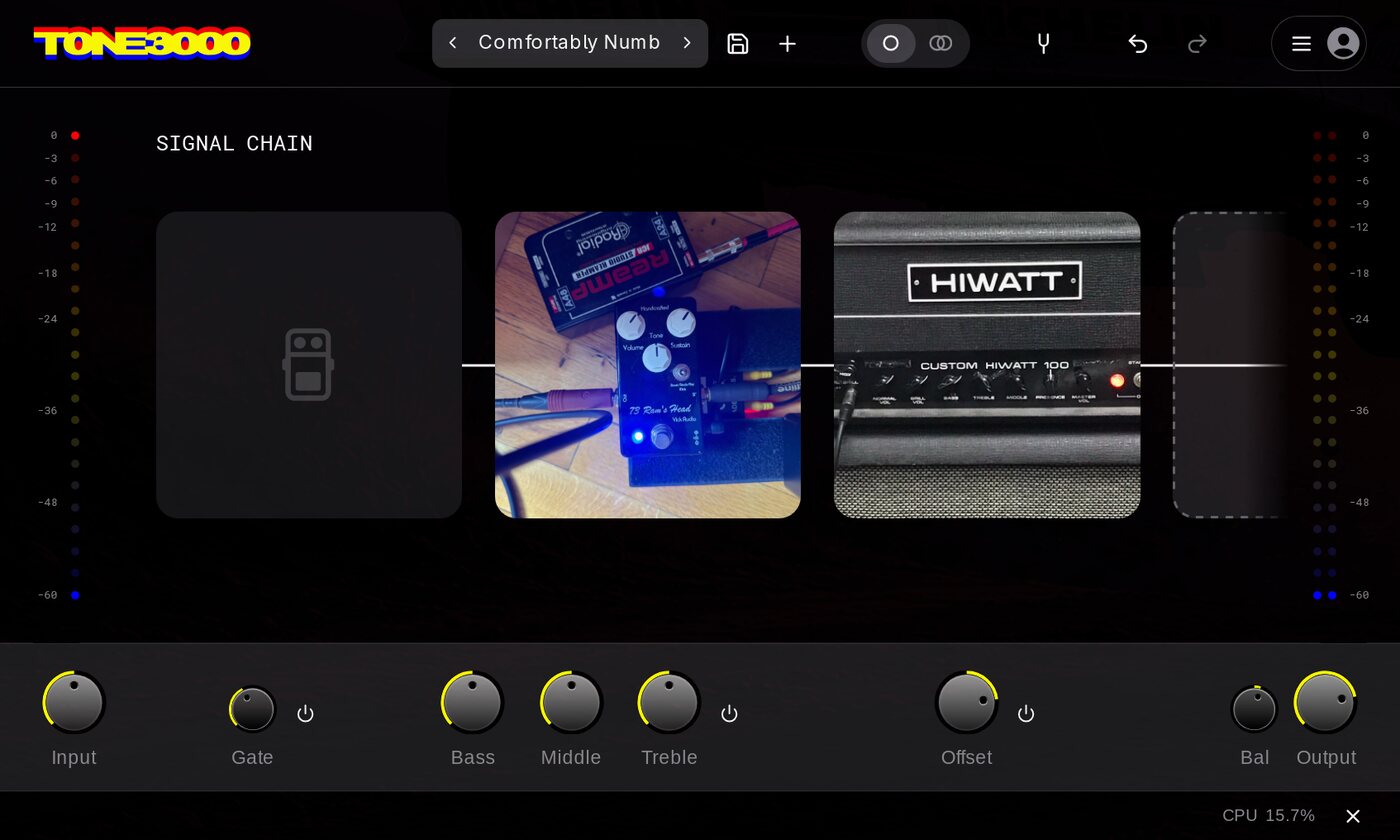Adjust the Middle knob
This screenshot has width=1400, height=840.
pyautogui.click(x=571, y=702)
